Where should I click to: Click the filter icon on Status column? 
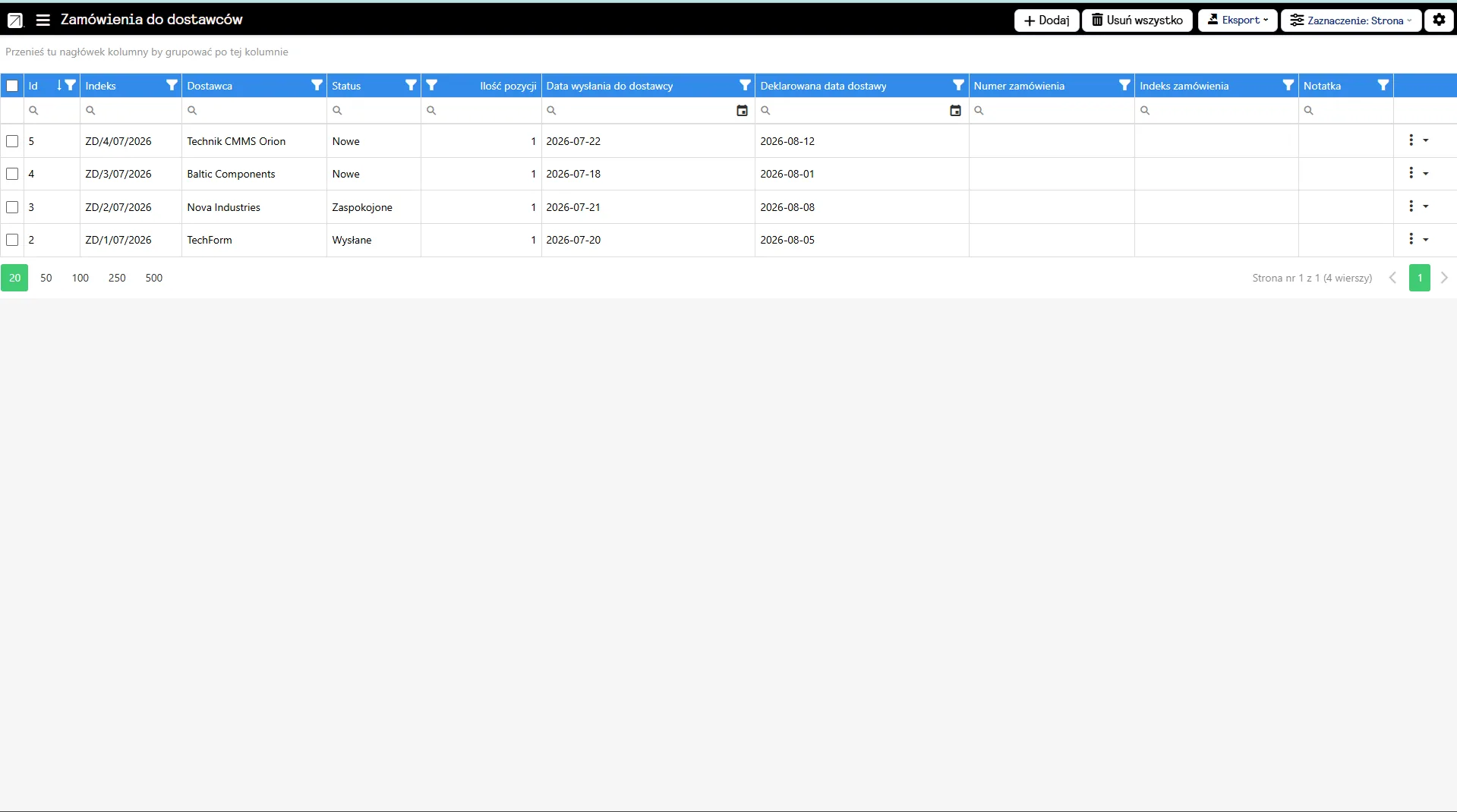pyautogui.click(x=411, y=86)
